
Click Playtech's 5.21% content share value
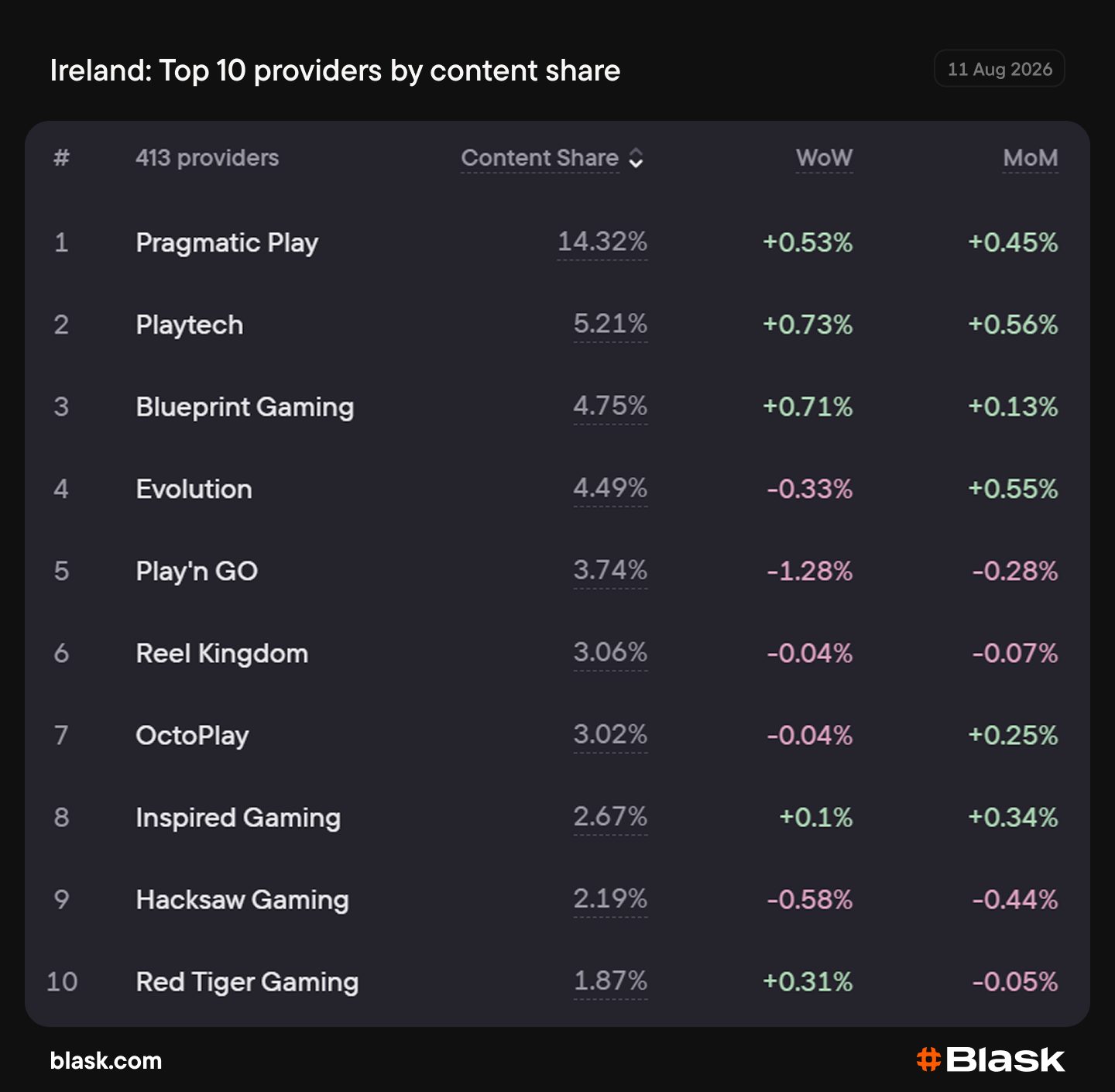pos(610,324)
